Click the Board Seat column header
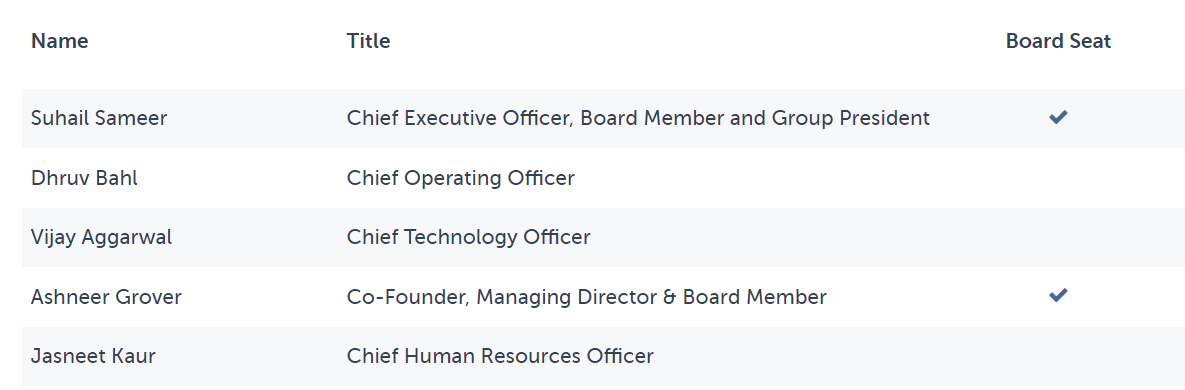Screen dimensions: 1185x390 [x=1058, y=41]
